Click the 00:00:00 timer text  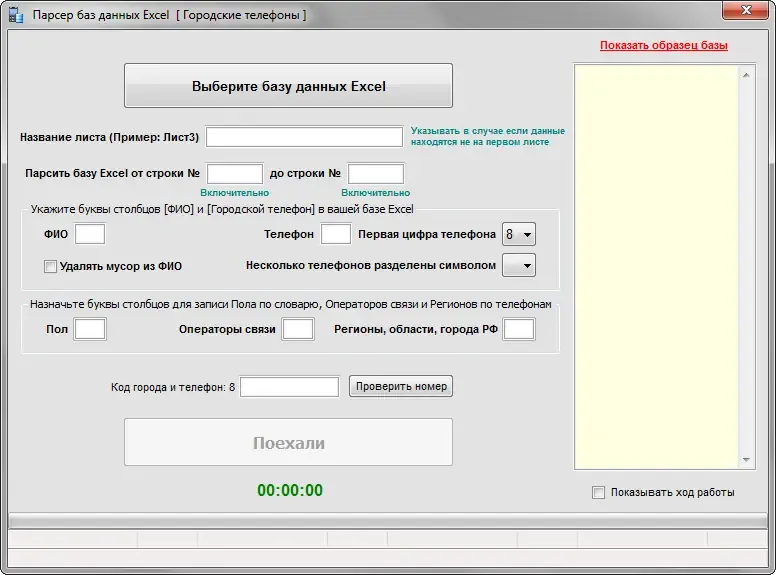[290, 490]
